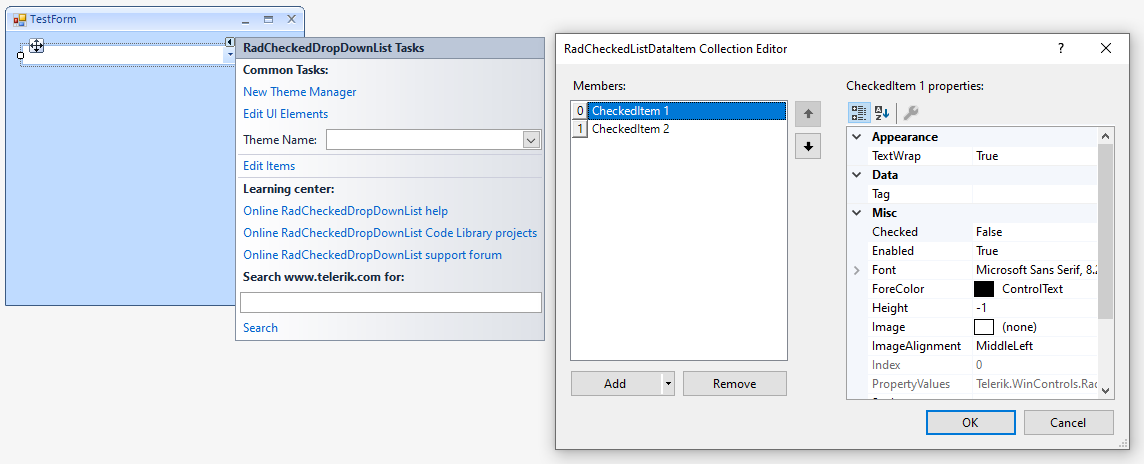Click the Add button
The width and height of the screenshot is (1144, 464).
[x=615, y=384]
